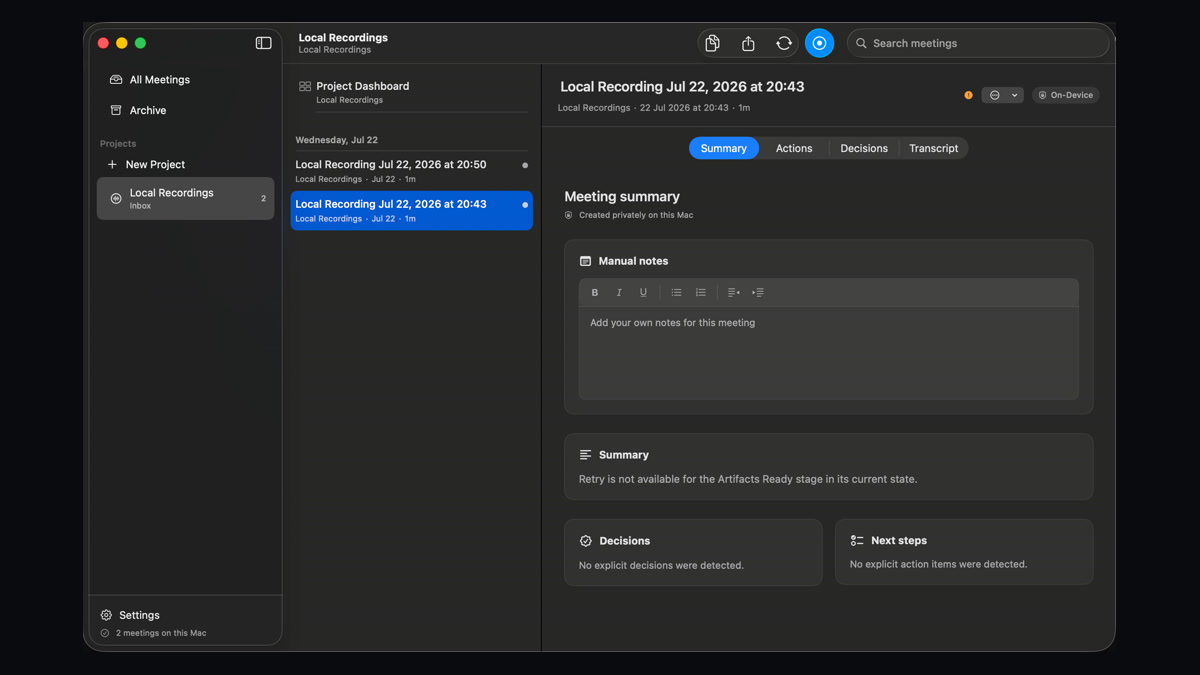Increase indent in Manual notes
Screen dimensions: 1200x675
tap(758, 292)
